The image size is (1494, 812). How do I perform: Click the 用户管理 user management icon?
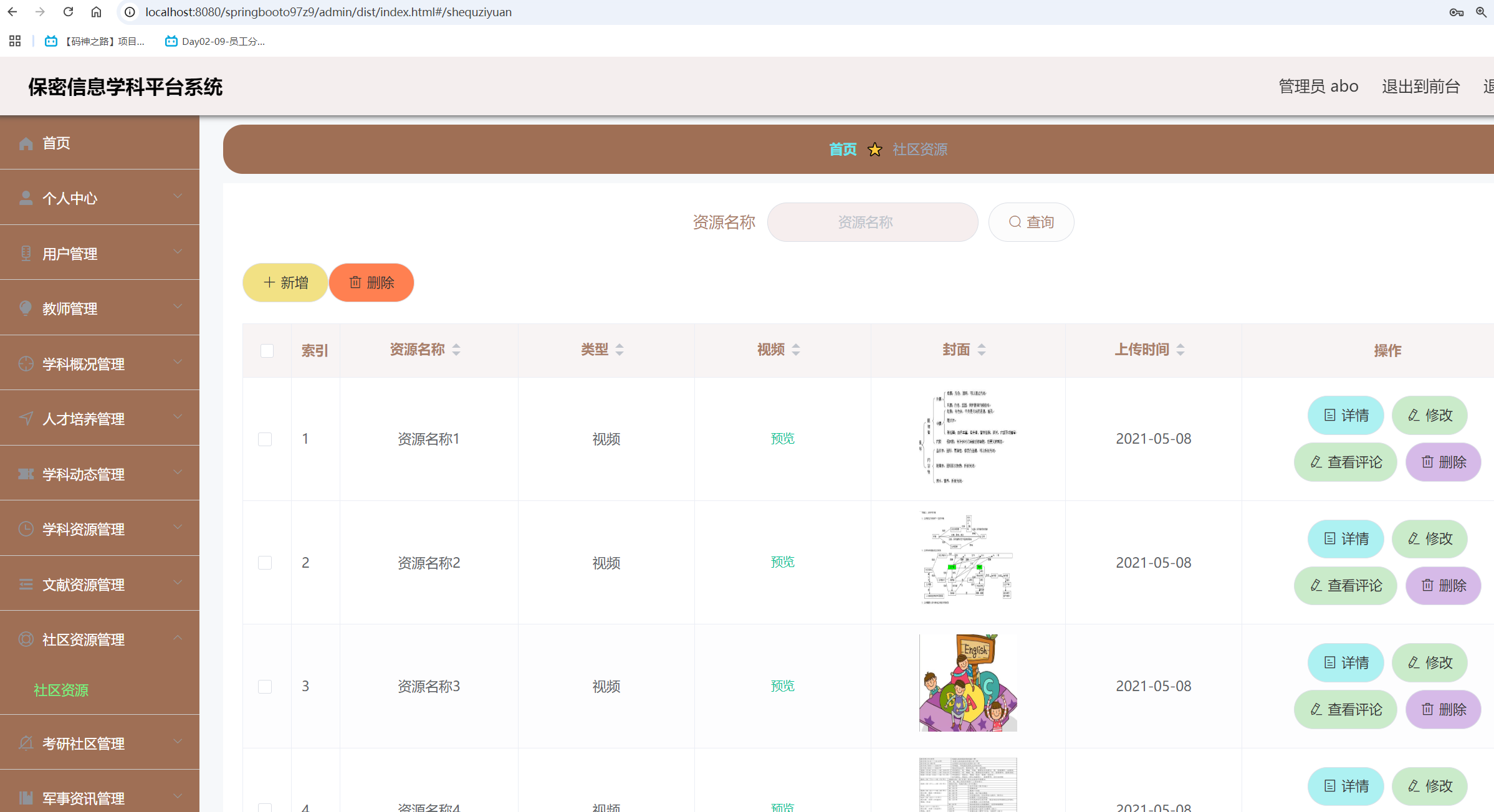(x=26, y=253)
